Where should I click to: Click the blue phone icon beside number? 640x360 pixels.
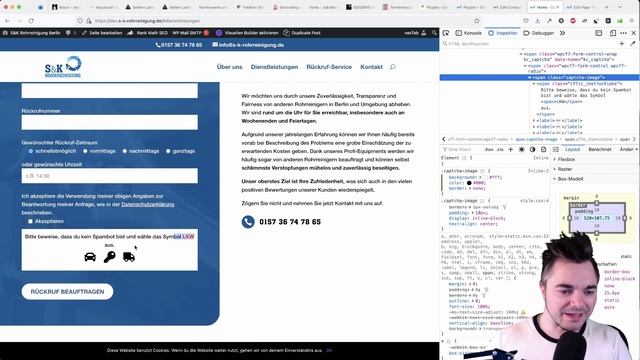[x=248, y=222]
